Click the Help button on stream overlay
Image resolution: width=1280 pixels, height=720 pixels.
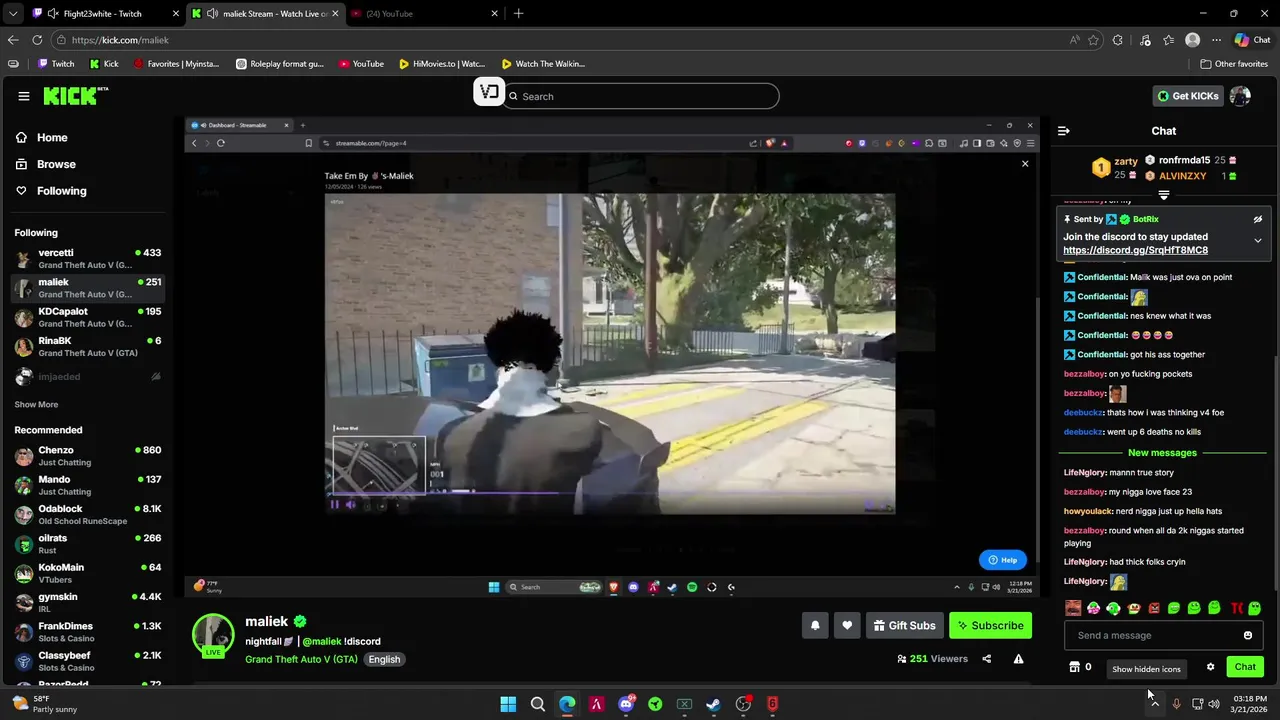point(1002,560)
